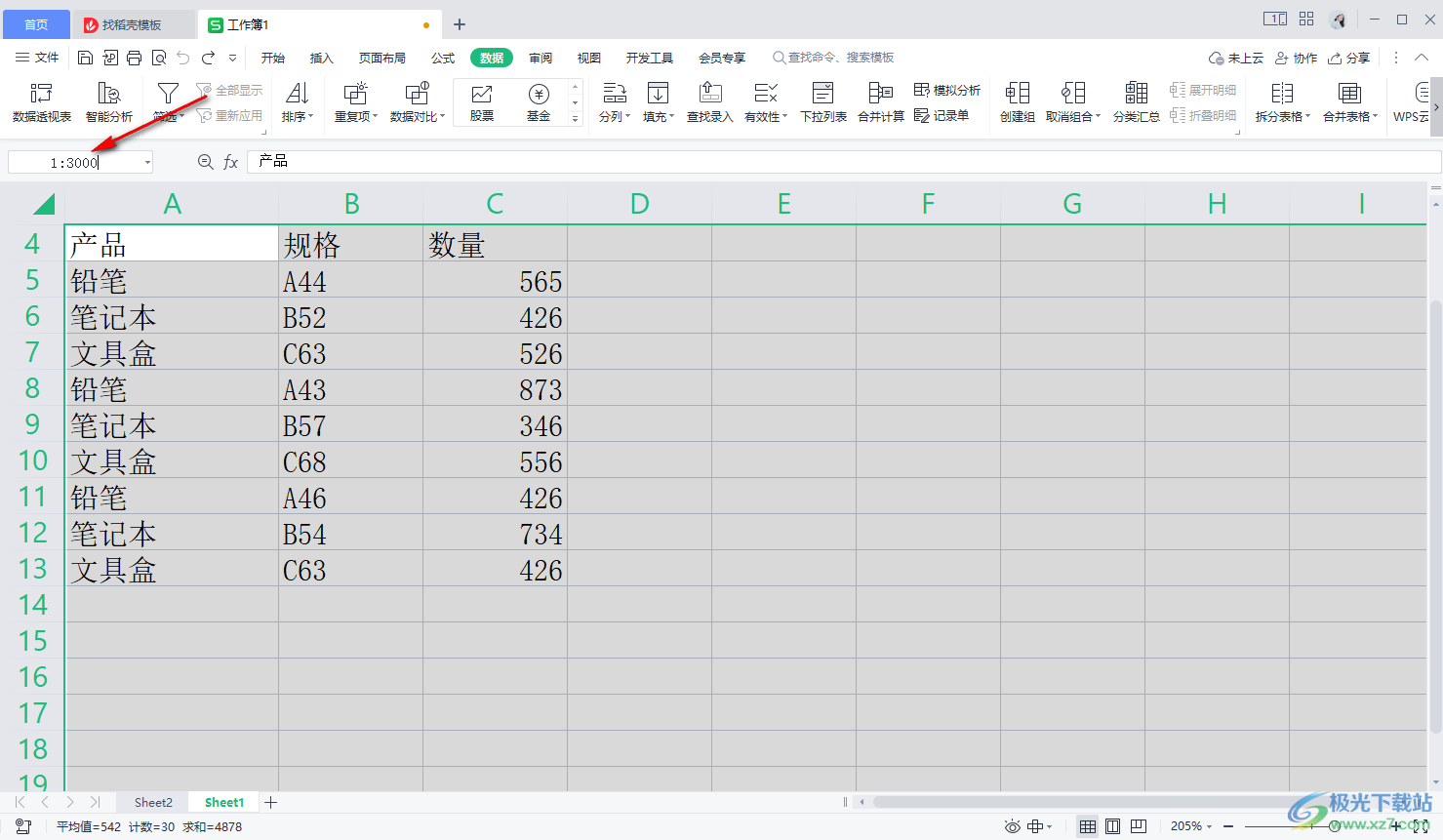Viewport: 1443px width, 840px height.
Task: Expand the 有效性 dropdown arrow
Action: coord(785,117)
